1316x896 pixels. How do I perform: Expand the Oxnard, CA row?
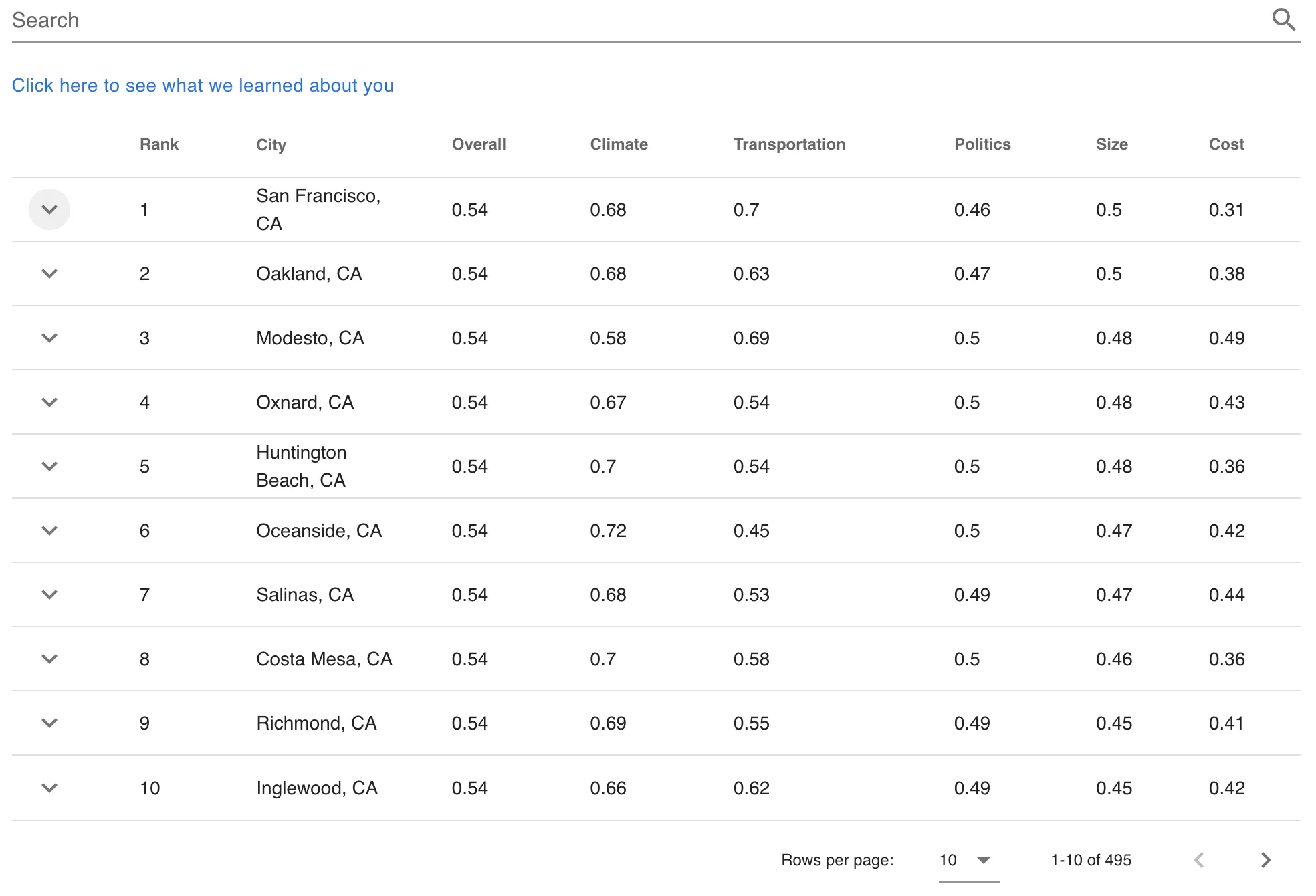coord(49,402)
